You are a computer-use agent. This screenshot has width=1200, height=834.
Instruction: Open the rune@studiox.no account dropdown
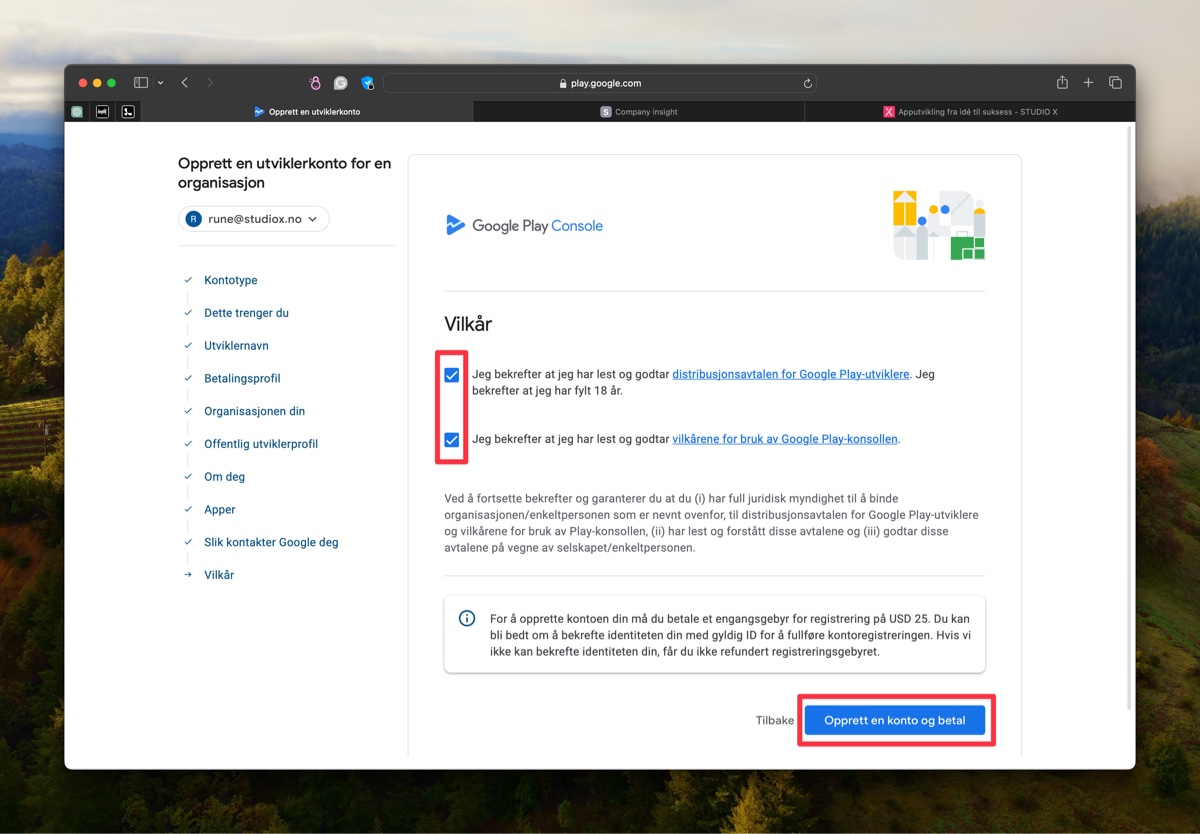click(x=254, y=219)
